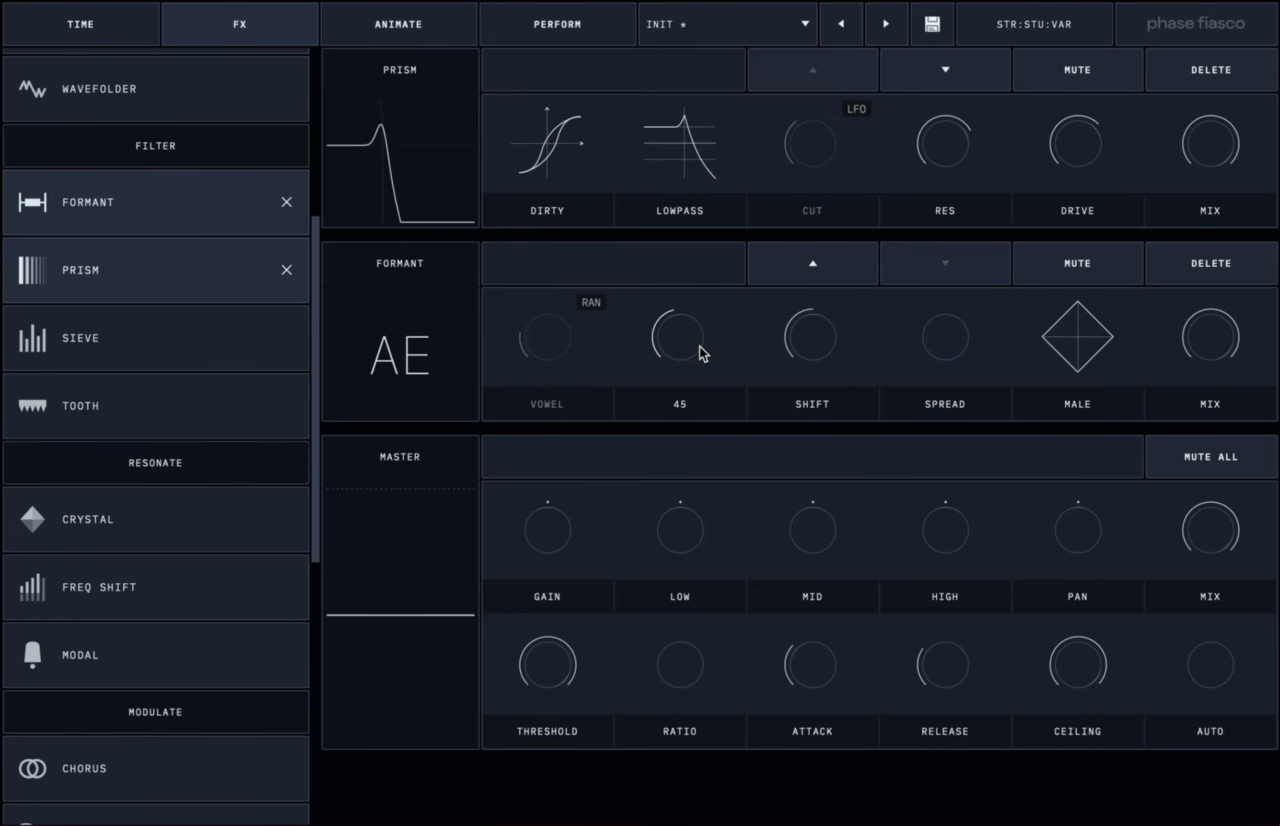This screenshot has height=826, width=1280.
Task: Open the INIT preset dropdown
Action: pyautogui.click(x=728, y=24)
